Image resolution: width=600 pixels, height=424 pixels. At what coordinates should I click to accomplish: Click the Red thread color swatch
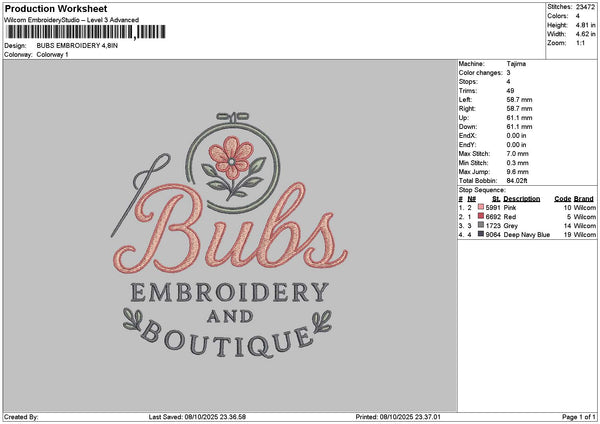[481, 216]
